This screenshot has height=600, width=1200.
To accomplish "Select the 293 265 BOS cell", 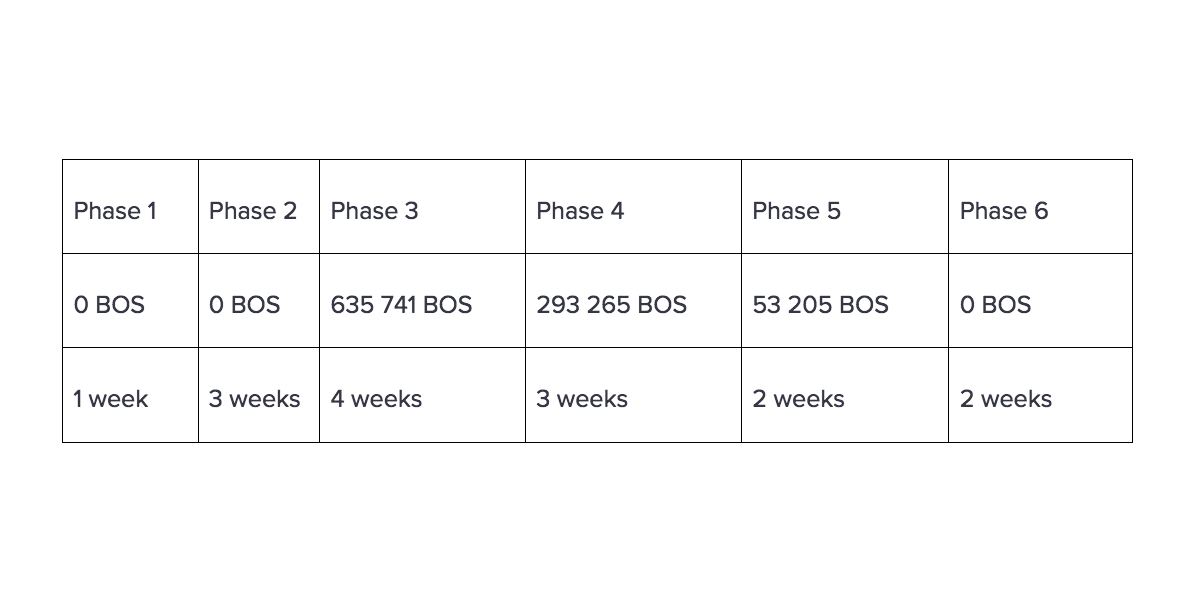I will click(633, 301).
